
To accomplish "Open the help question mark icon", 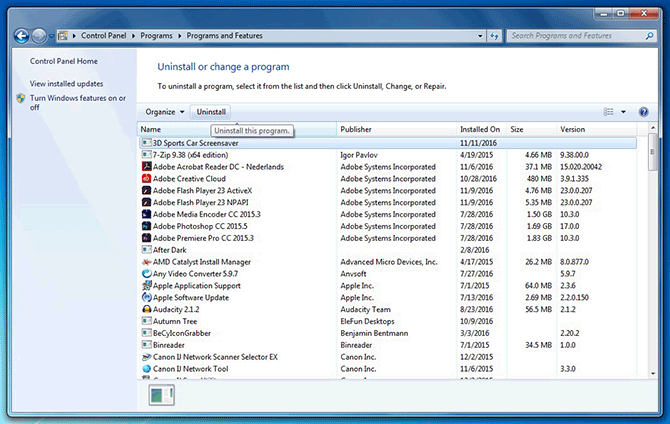I will point(643,112).
